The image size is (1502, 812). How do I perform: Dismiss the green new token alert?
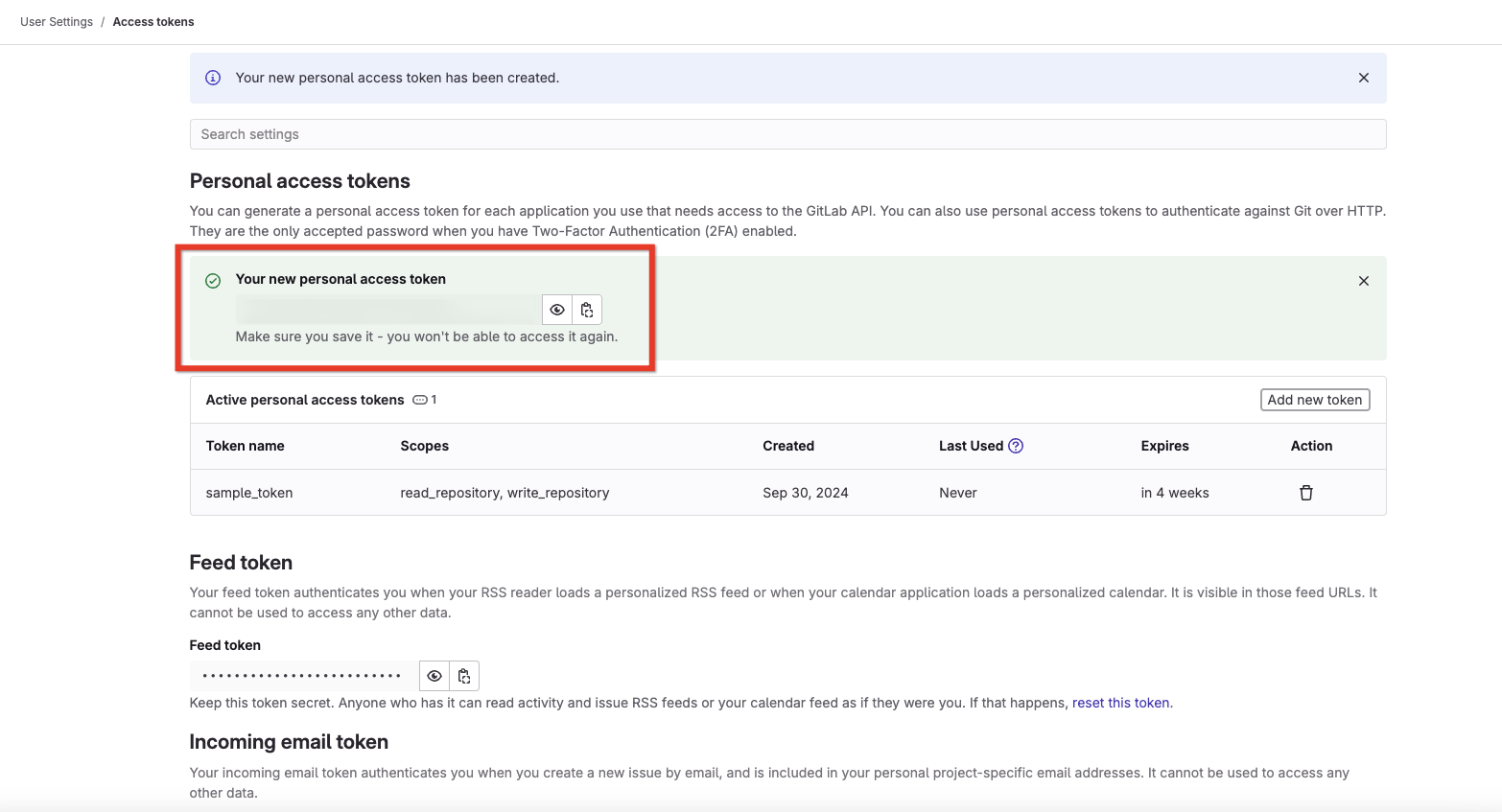tap(1363, 281)
